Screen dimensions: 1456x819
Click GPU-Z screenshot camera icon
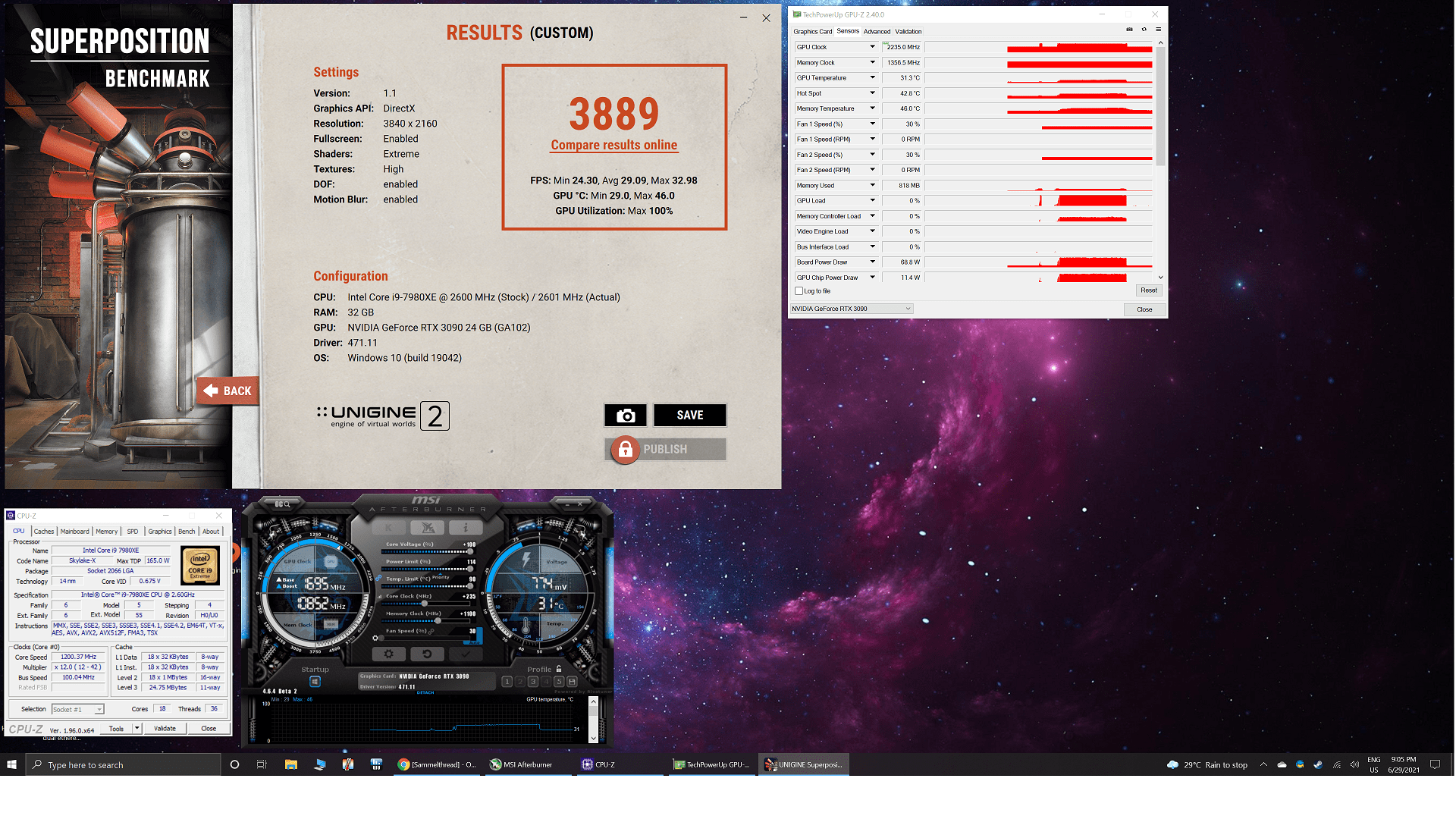1129,30
